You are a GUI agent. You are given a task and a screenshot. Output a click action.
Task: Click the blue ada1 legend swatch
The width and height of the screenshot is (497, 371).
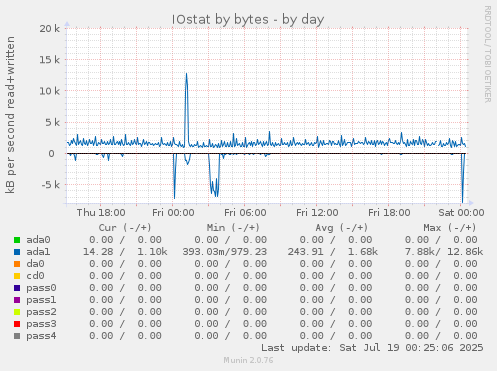(17, 252)
